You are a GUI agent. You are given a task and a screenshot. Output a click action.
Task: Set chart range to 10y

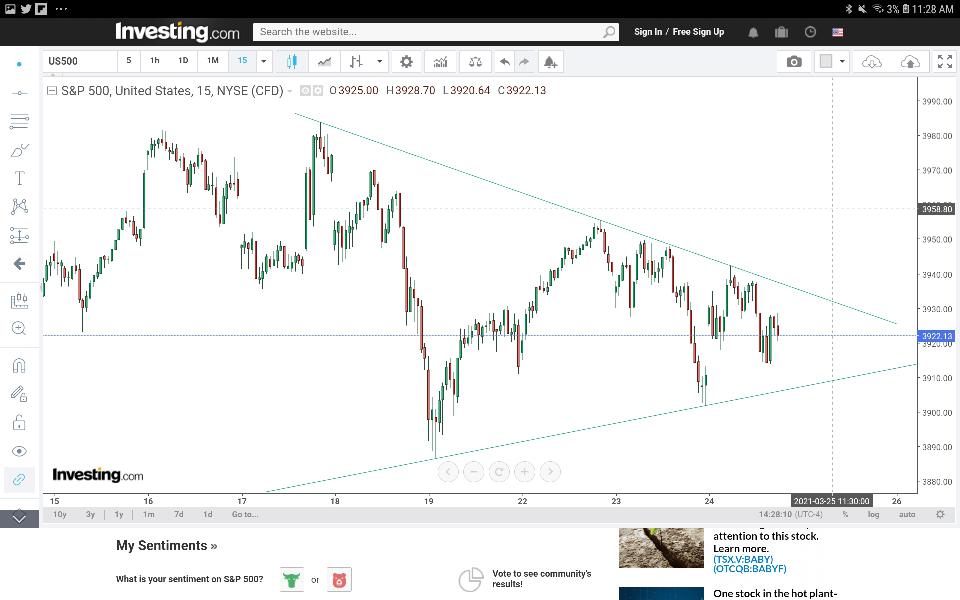pos(60,514)
